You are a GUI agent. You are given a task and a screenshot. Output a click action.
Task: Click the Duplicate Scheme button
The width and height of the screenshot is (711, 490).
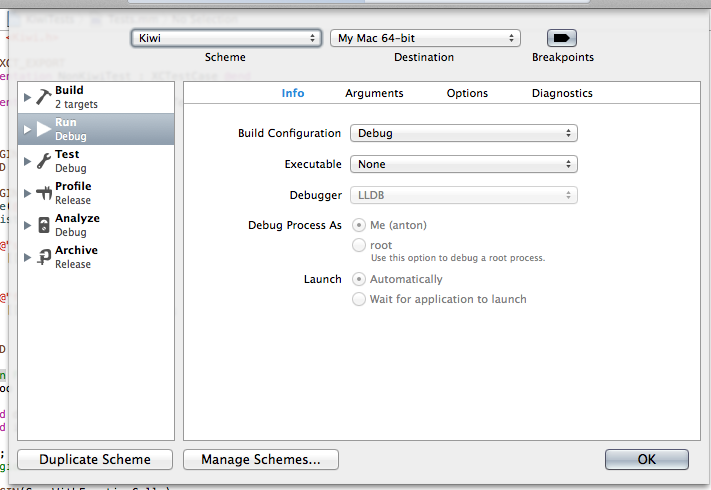(x=95, y=459)
